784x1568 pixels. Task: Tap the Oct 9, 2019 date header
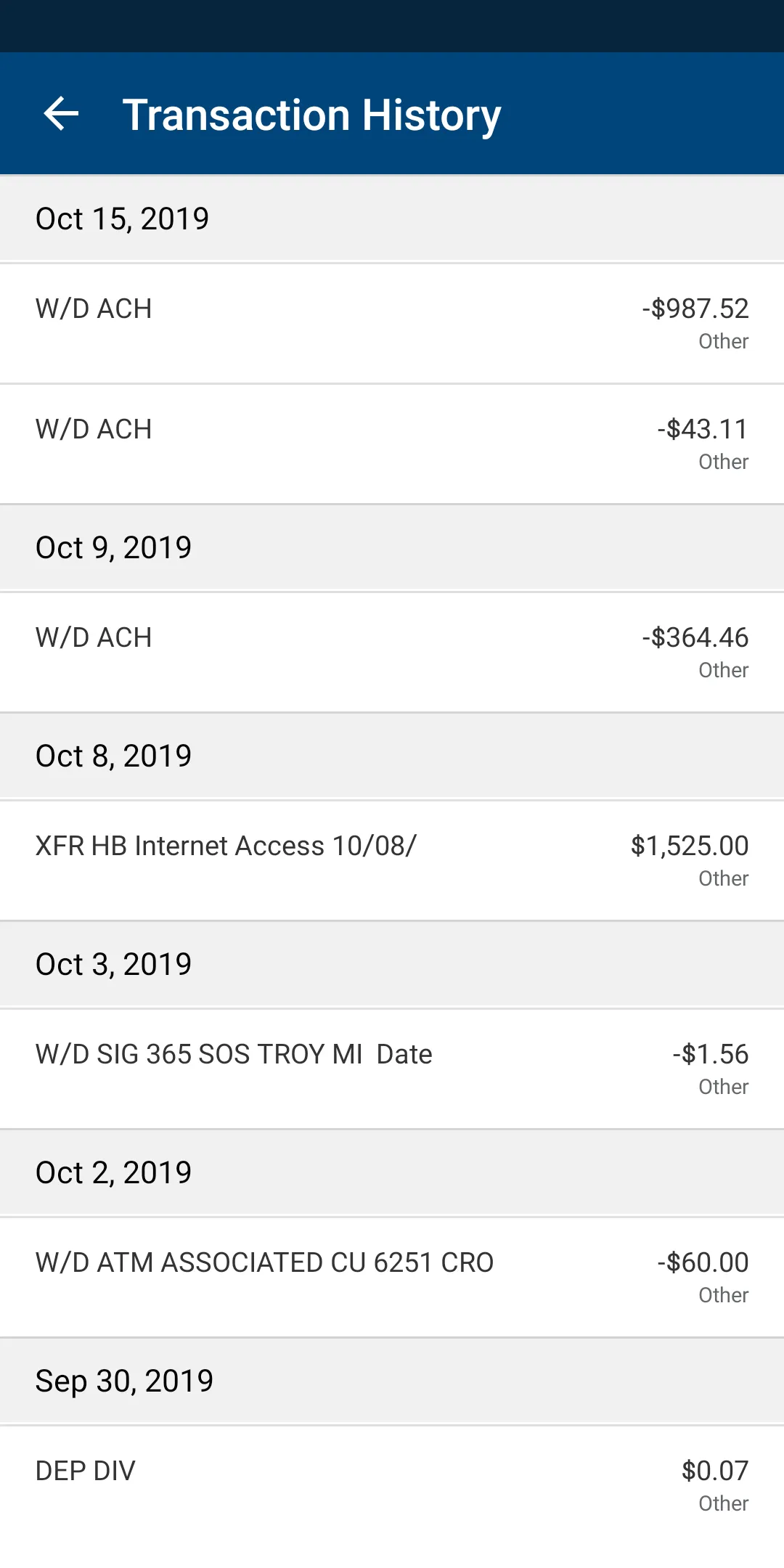point(113,548)
